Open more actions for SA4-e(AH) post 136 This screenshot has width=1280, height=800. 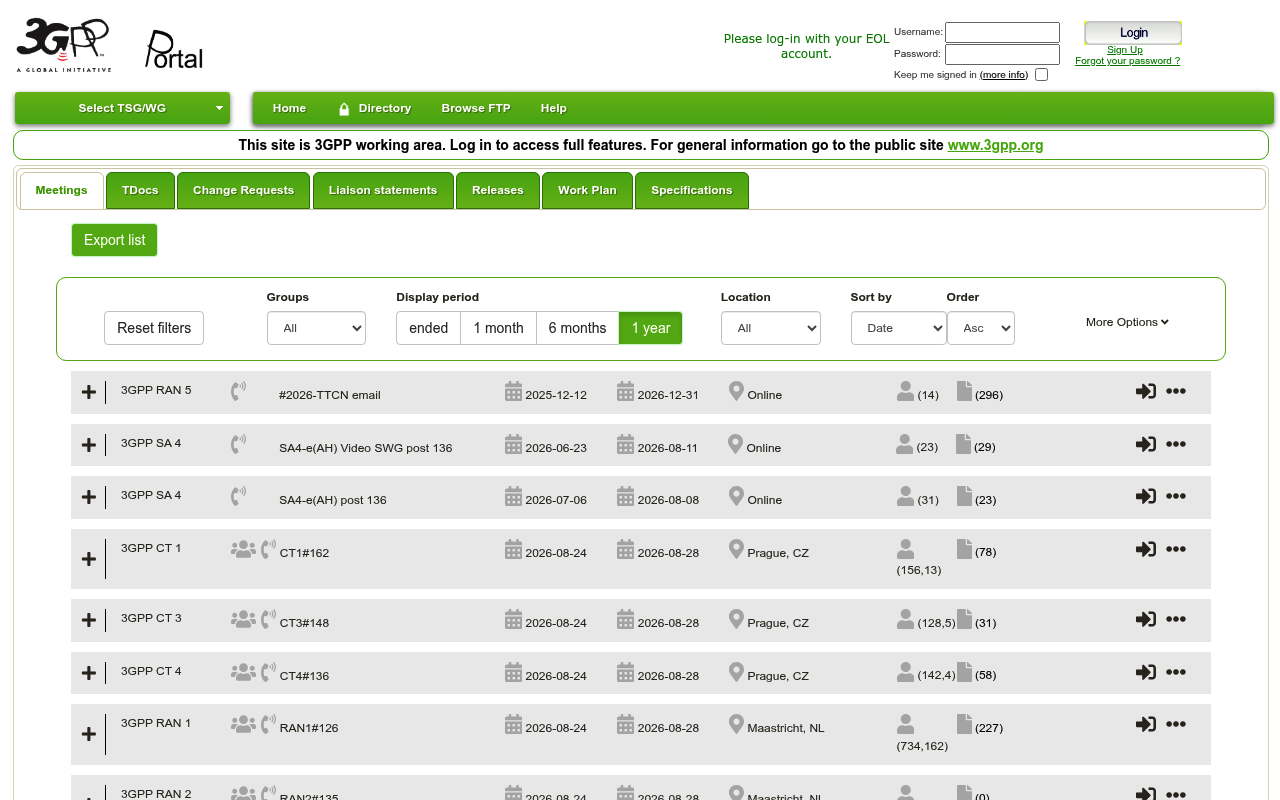[1176, 496]
